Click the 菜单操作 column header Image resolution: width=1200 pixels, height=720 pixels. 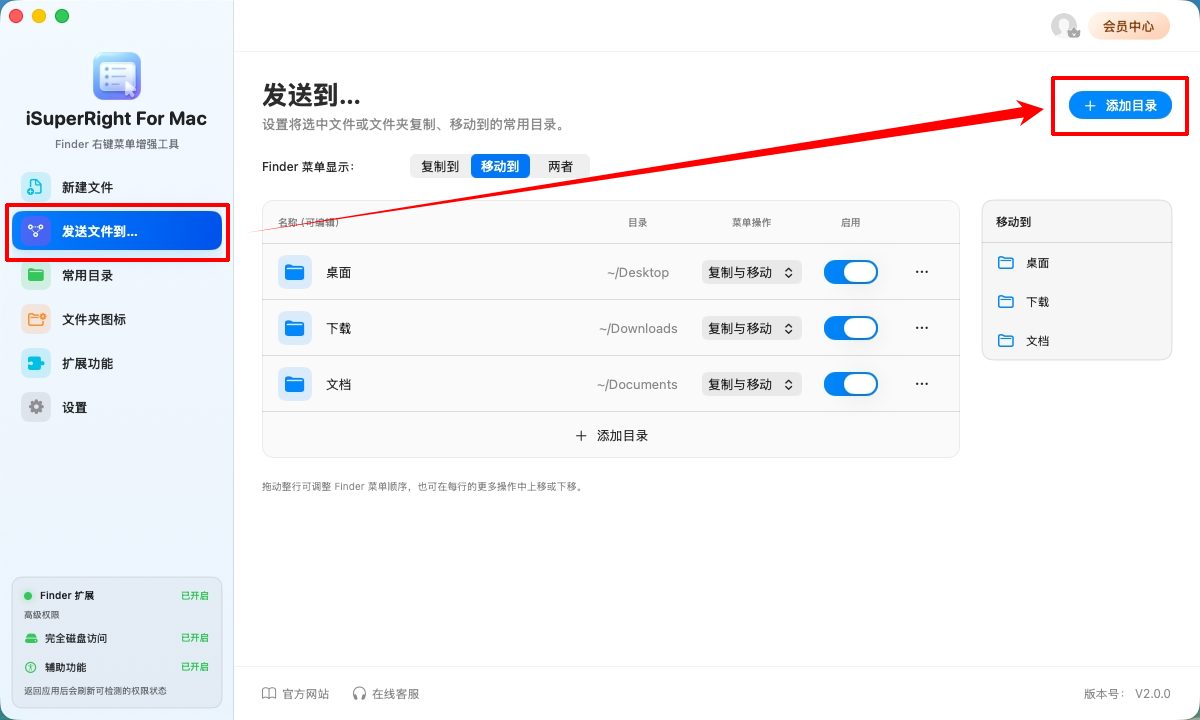coord(751,222)
